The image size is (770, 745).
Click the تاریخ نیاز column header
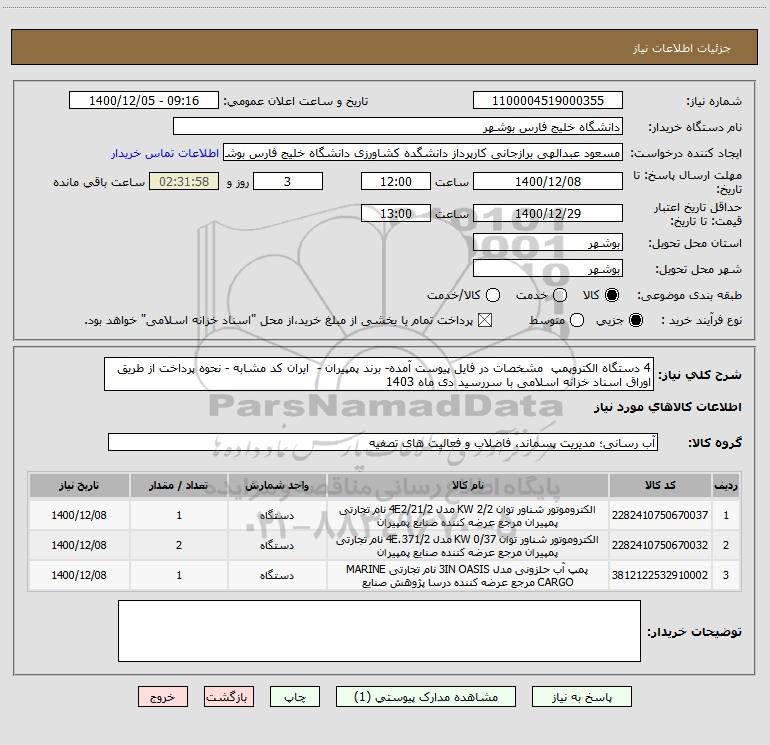click(x=79, y=485)
